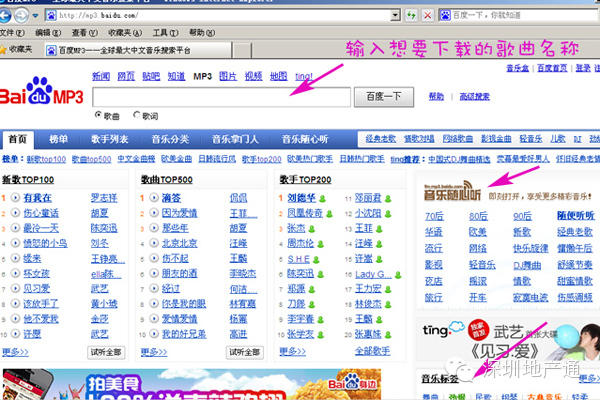Play song 伤心童话 via its play icon

[x=15, y=213]
